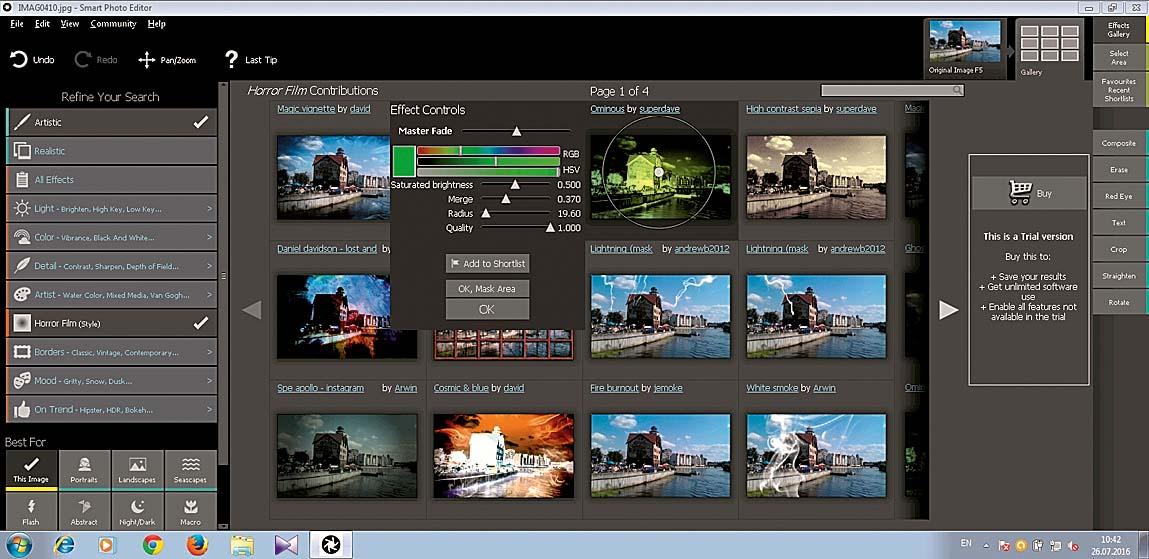Open the Gallery grid view icon

tap(1047, 45)
